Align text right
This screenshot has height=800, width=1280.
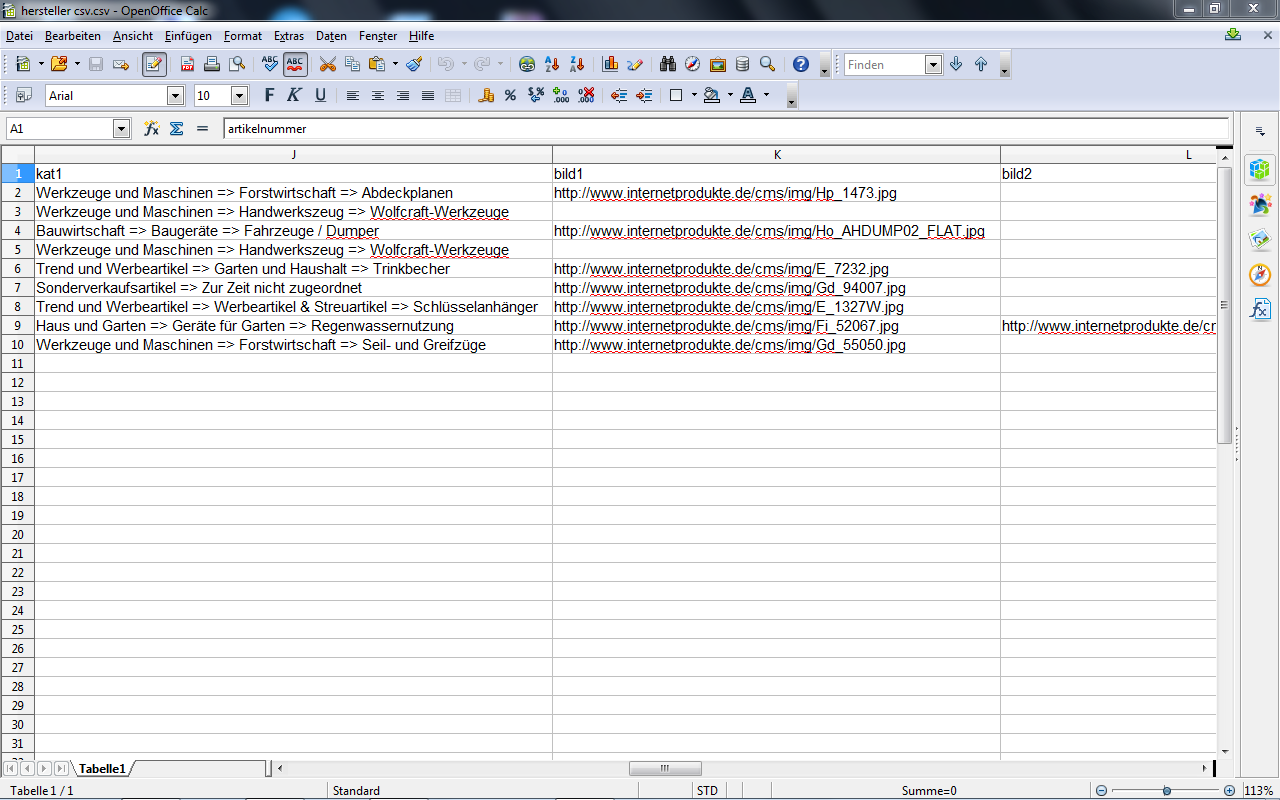pyautogui.click(x=403, y=95)
